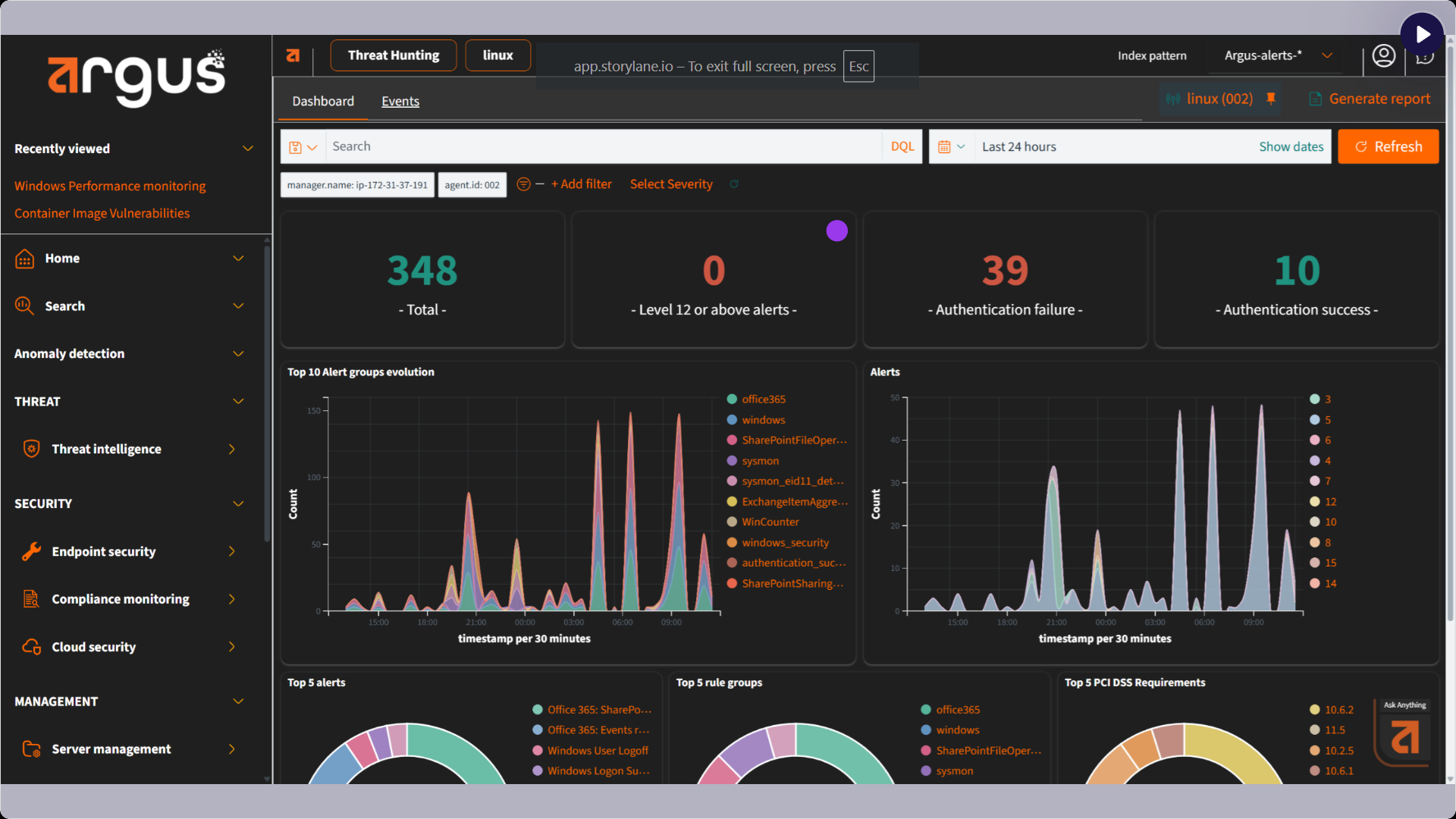Click Add filter link

pos(581,184)
